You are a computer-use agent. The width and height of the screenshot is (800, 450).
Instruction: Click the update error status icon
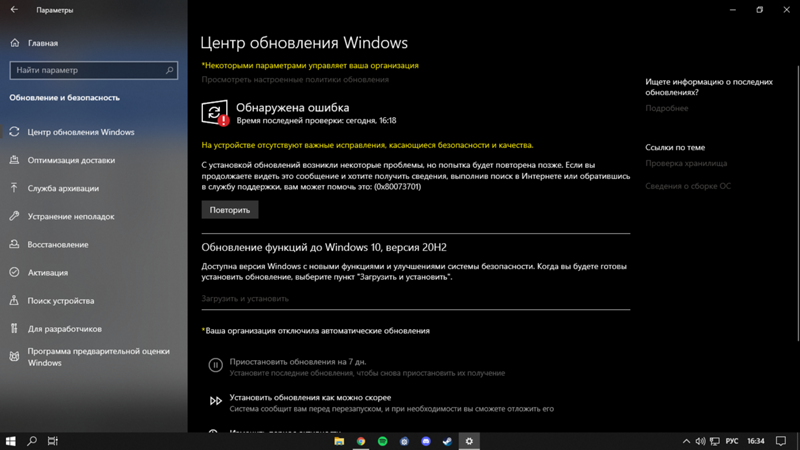(x=214, y=113)
